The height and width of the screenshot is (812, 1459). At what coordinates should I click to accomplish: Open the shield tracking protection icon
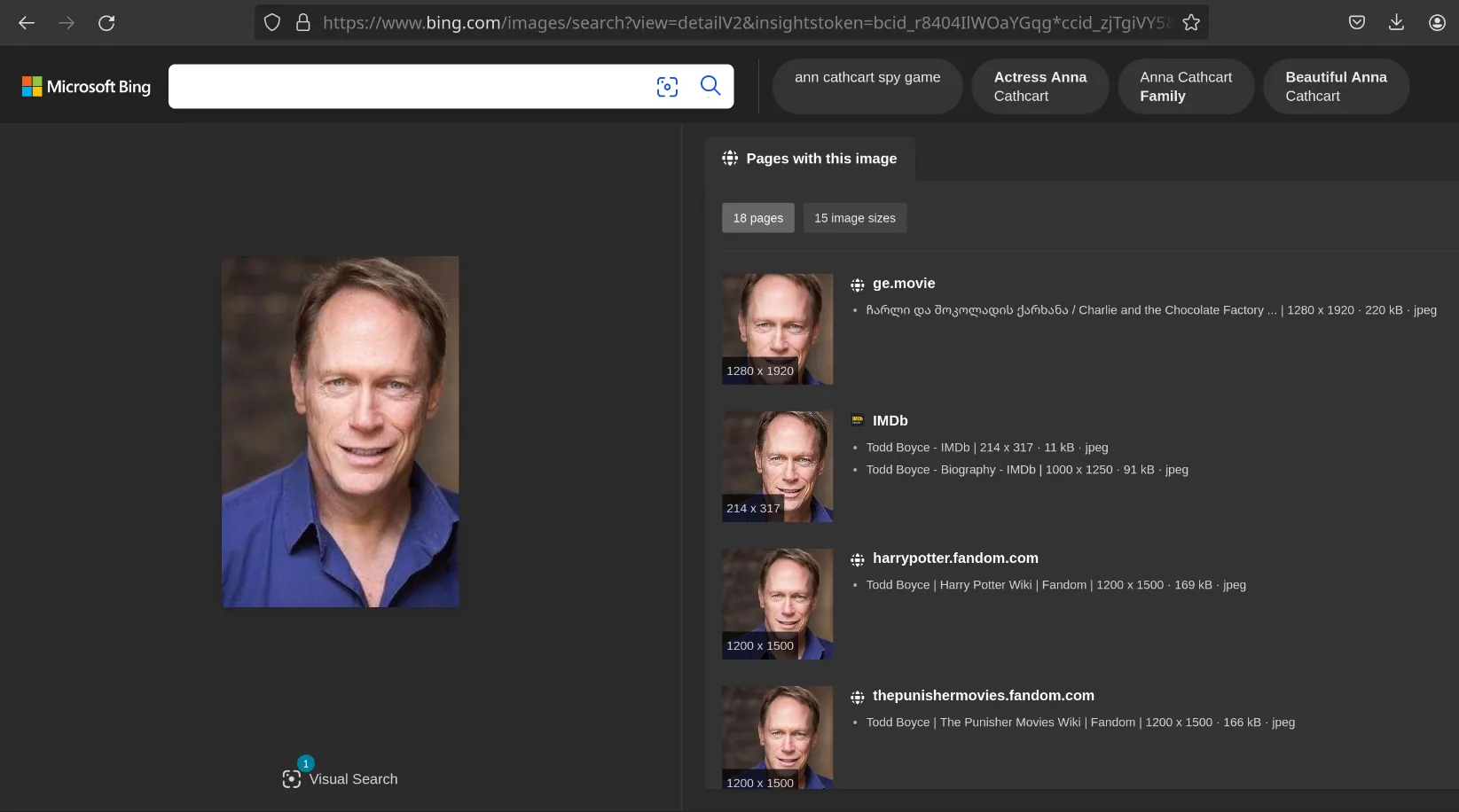tap(272, 23)
